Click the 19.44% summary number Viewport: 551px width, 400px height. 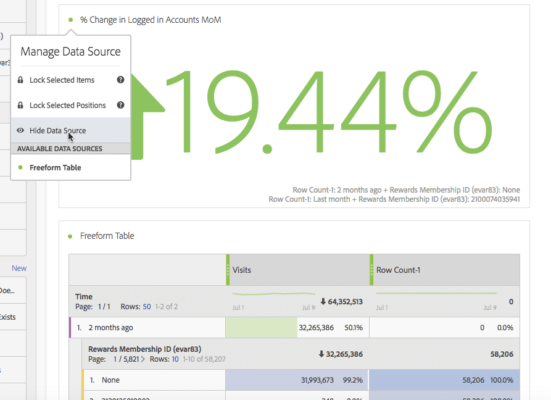(x=328, y=112)
